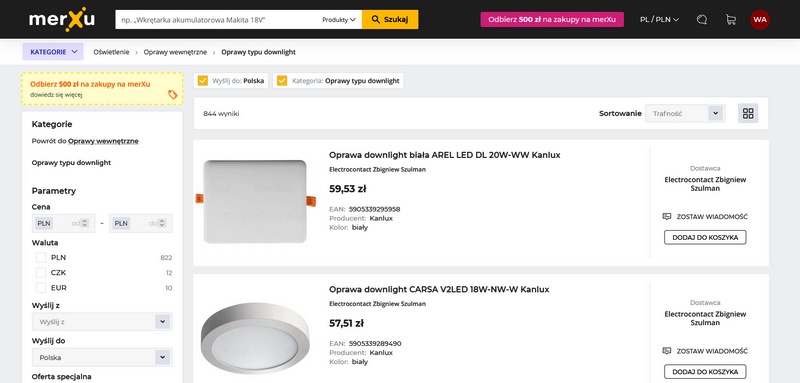Check the PLN currency checkbox

[41, 258]
